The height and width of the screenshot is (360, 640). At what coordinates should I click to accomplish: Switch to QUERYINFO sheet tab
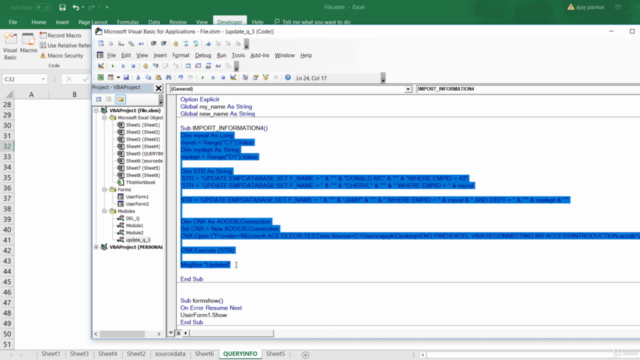click(x=240, y=354)
